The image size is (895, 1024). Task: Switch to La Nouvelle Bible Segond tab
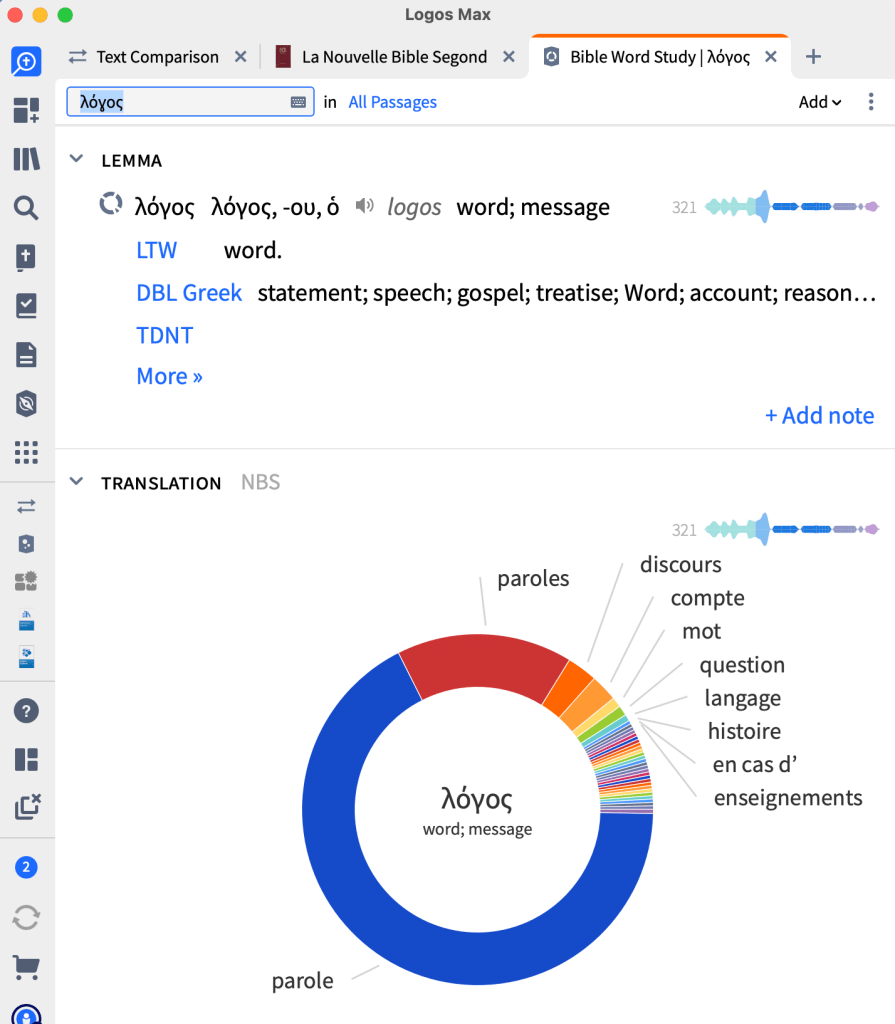coord(394,57)
